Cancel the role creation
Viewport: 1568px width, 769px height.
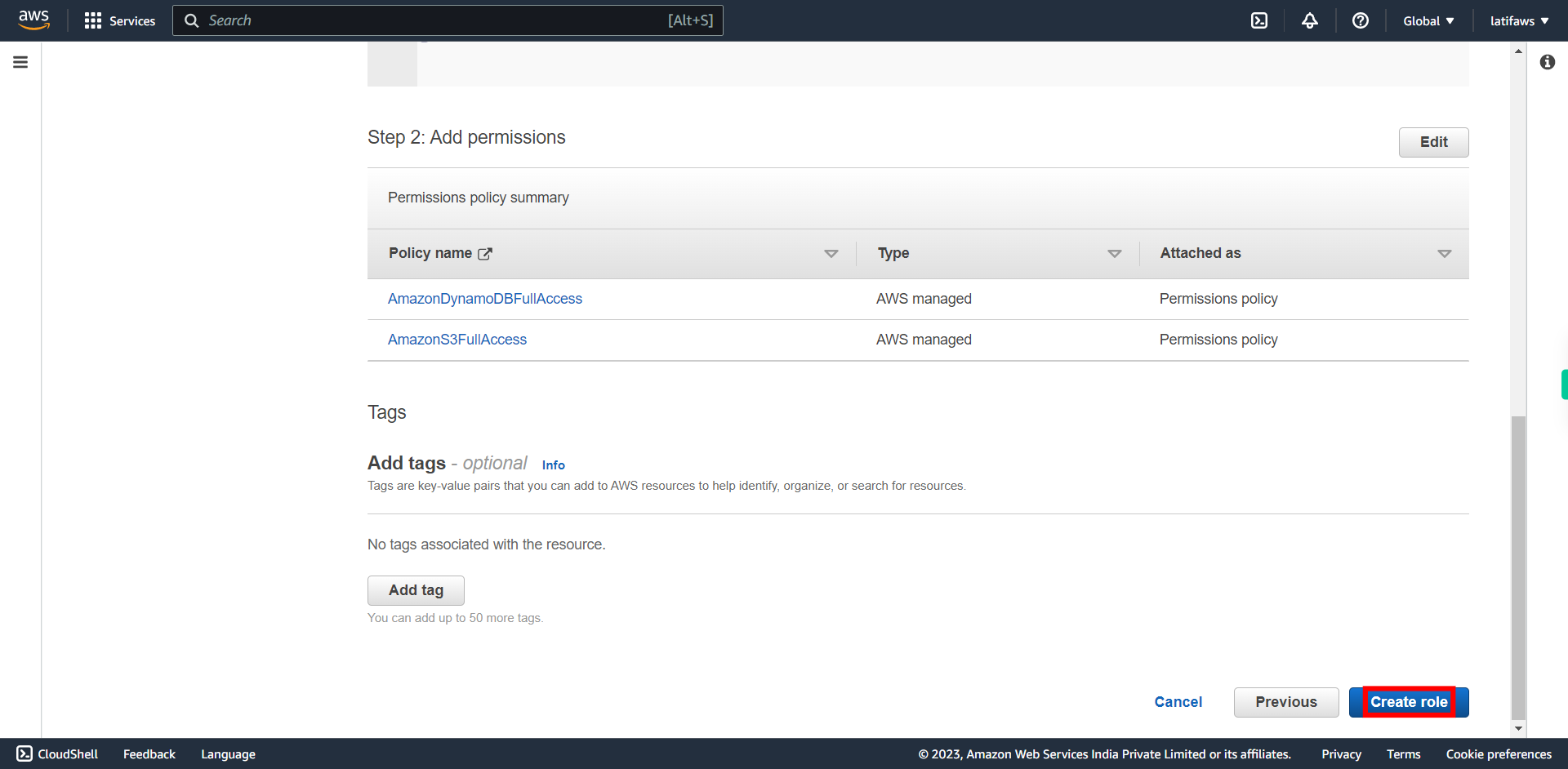coord(1178,702)
